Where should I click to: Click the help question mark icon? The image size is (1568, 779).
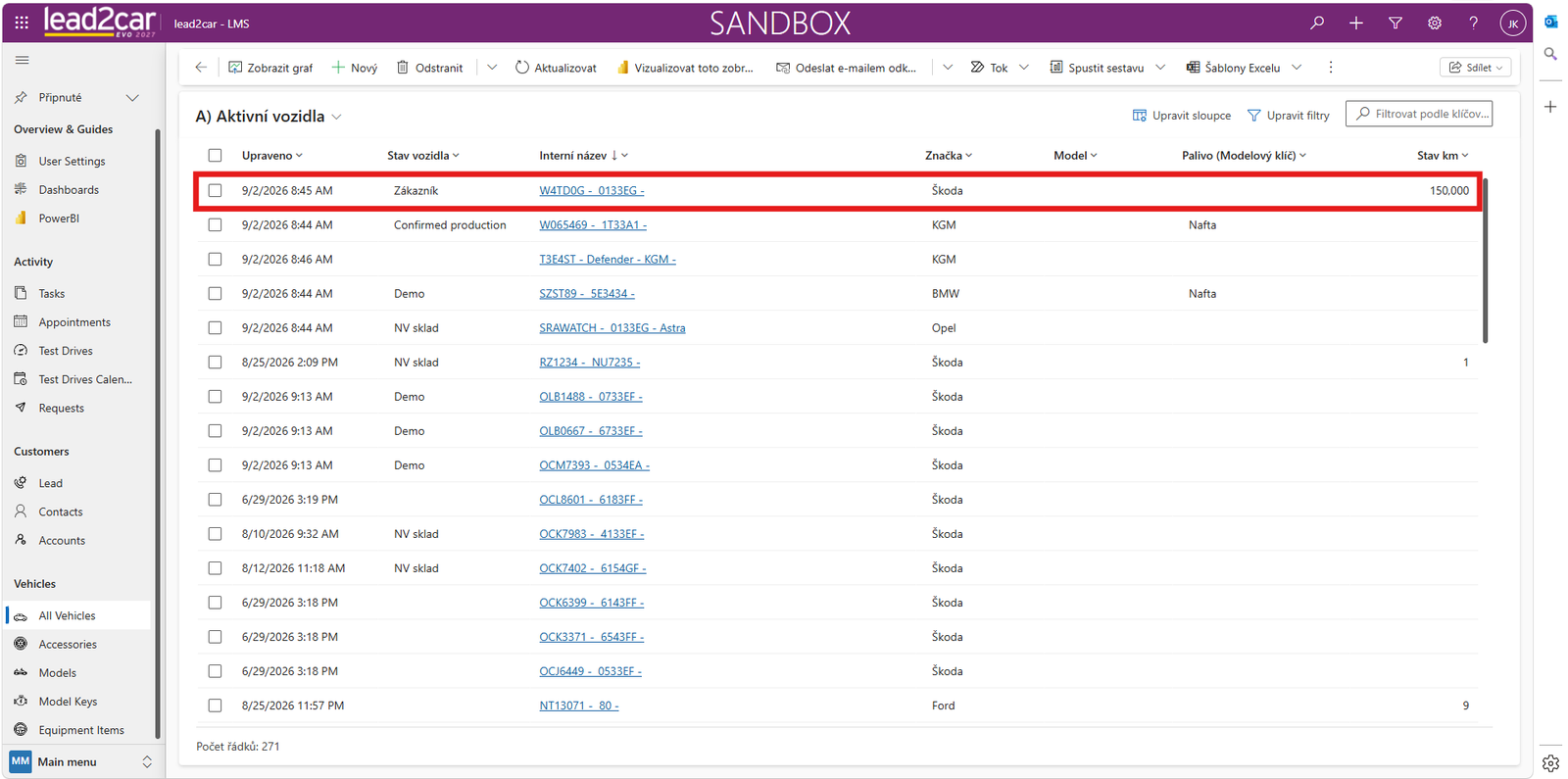1473,23
